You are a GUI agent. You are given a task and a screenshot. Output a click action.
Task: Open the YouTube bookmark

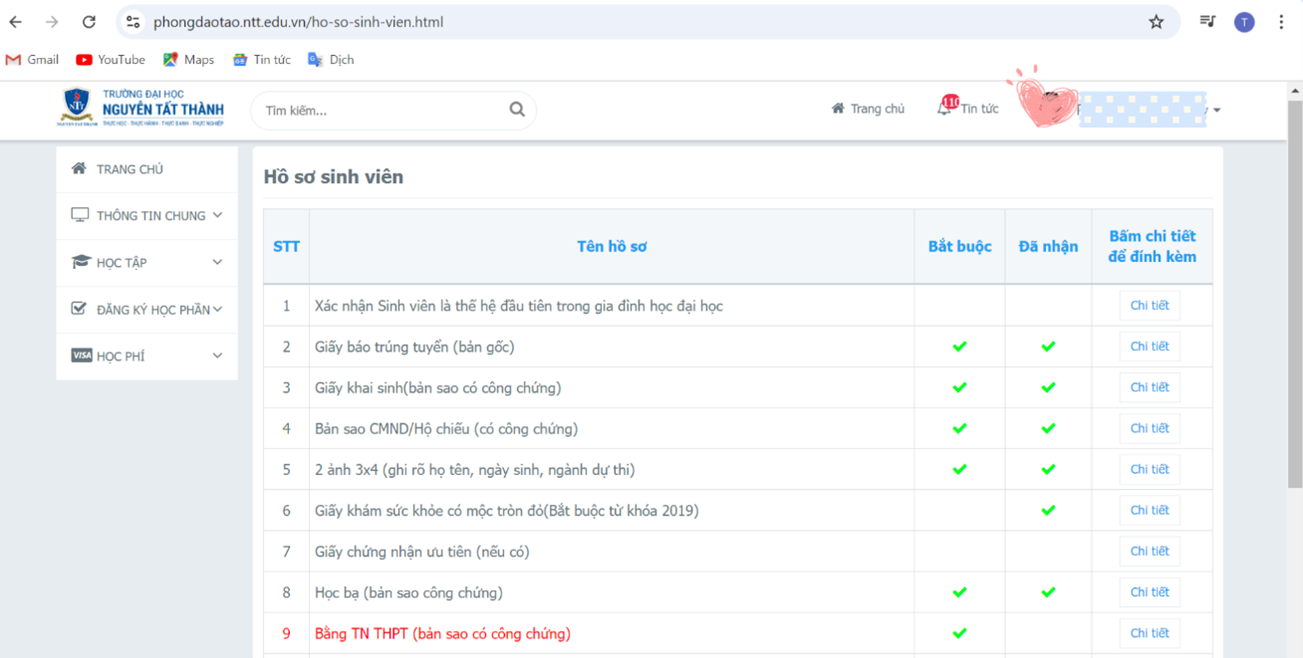pyautogui.click(x=110, y=60)
